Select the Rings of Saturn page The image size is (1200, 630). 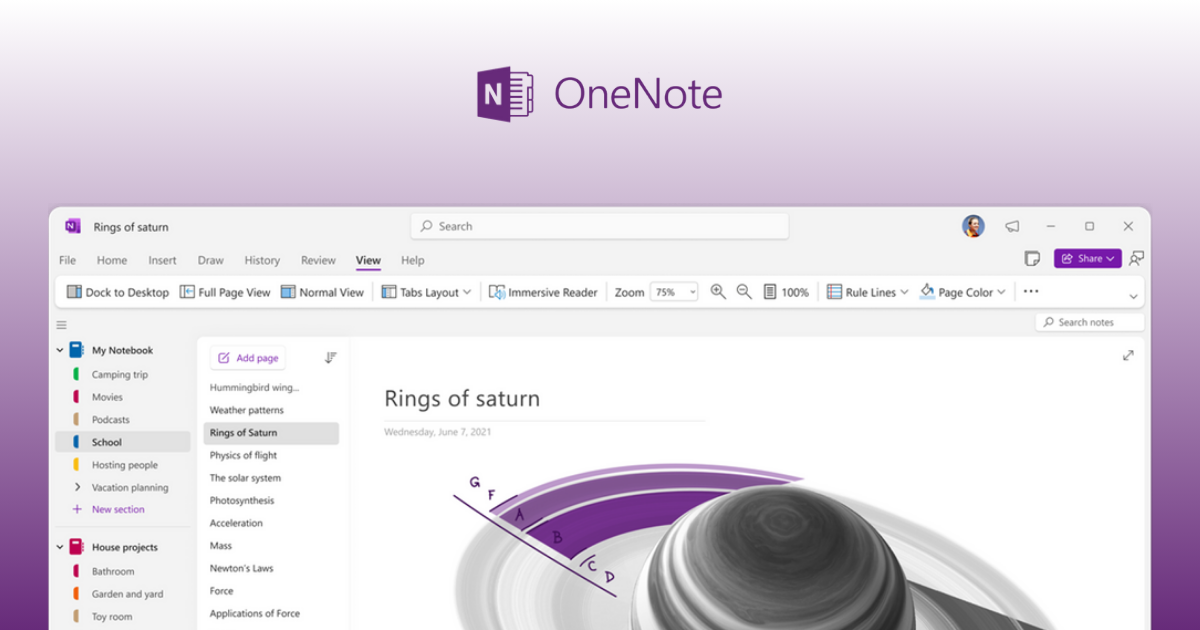coord(271,433)
